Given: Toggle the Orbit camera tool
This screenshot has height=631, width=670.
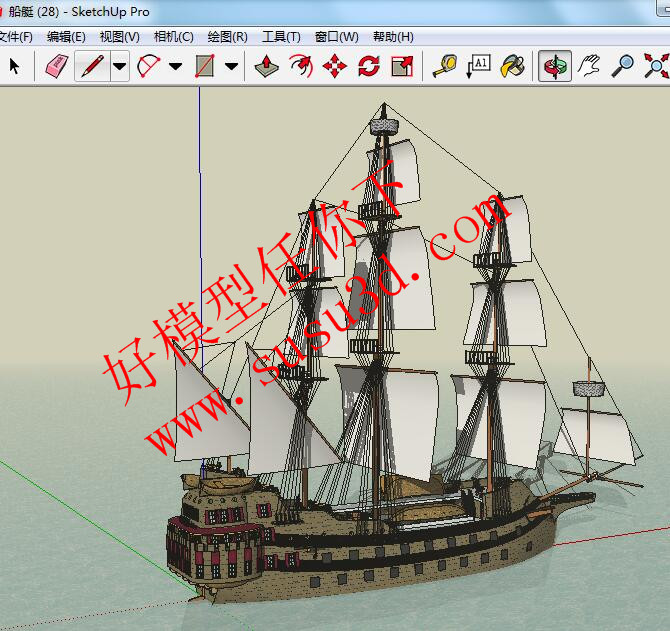Looking at the screenshot, I should pyautogui.click(x=555, y=66).
